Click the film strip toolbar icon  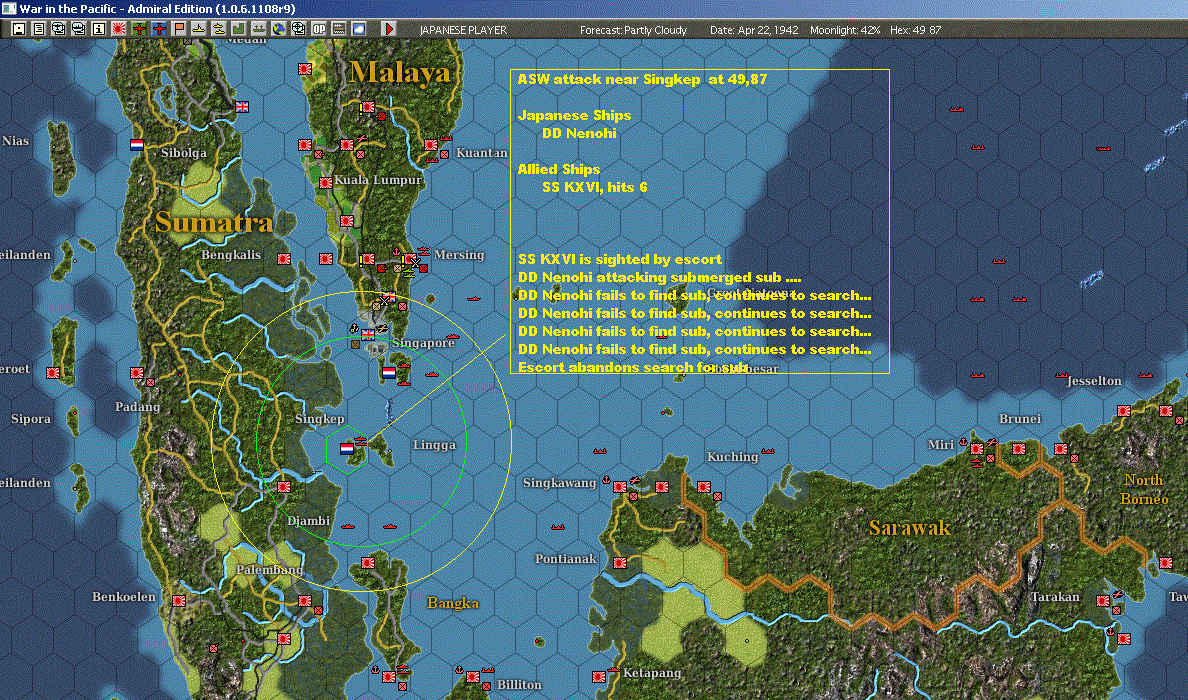click(339, 29)
